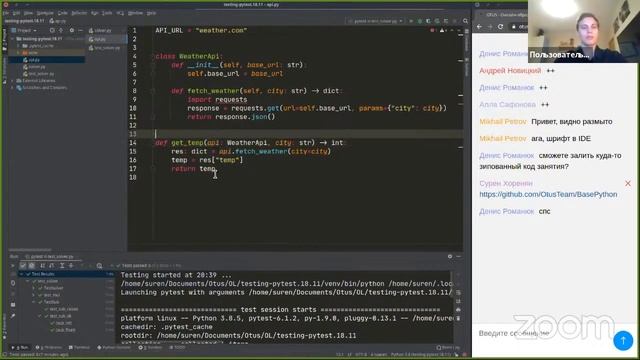This screenshot has height=360, width=640.
Task: Open Run panel settings gear
Action: tap(450, 256)
